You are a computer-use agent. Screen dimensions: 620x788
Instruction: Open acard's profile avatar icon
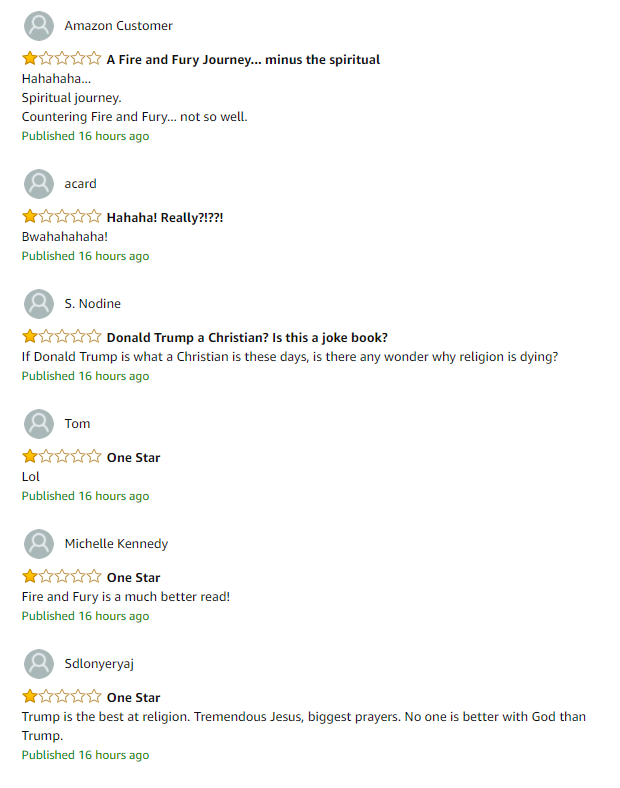pos(39,184)
